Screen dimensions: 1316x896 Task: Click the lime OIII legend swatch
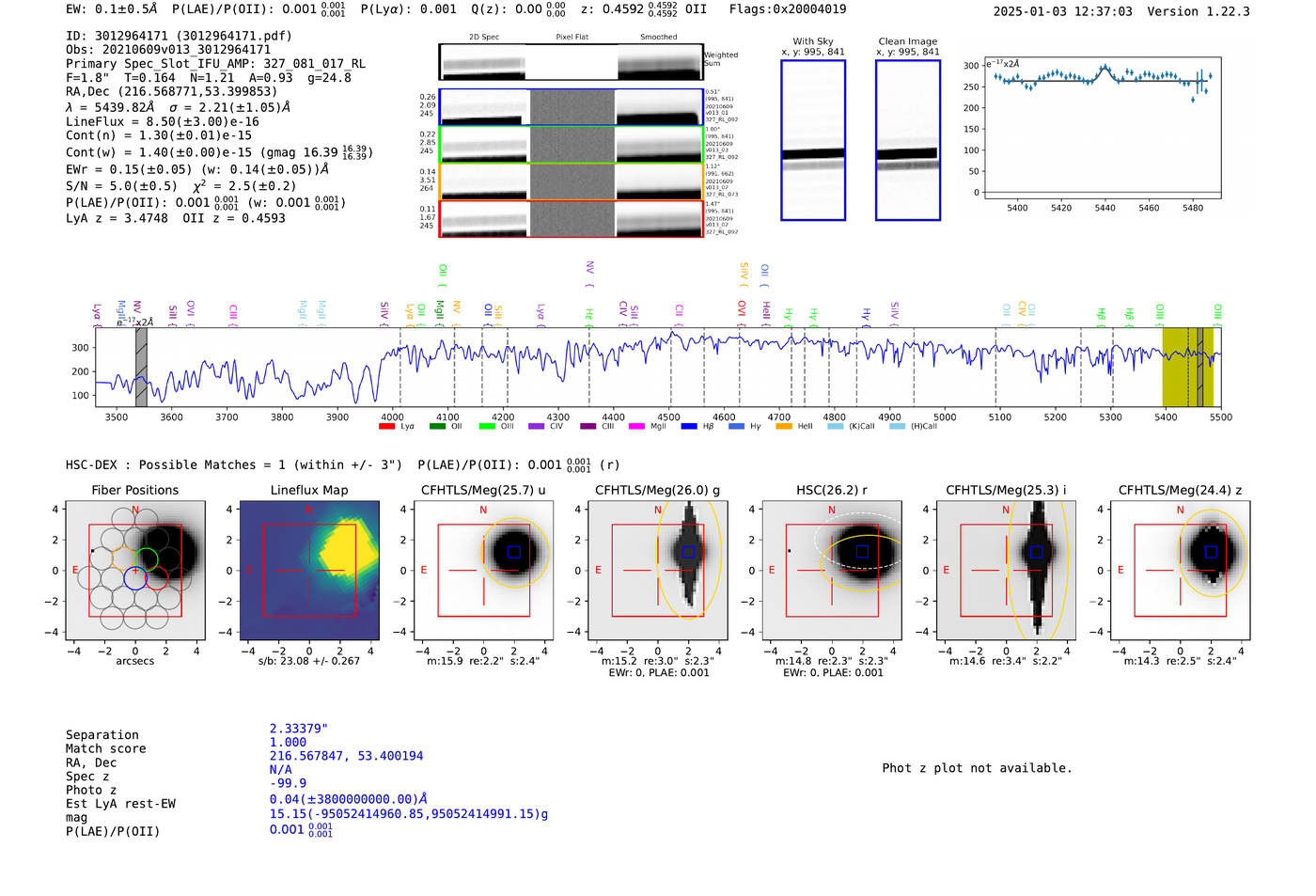pyautogui.click(x=487, y=426)
